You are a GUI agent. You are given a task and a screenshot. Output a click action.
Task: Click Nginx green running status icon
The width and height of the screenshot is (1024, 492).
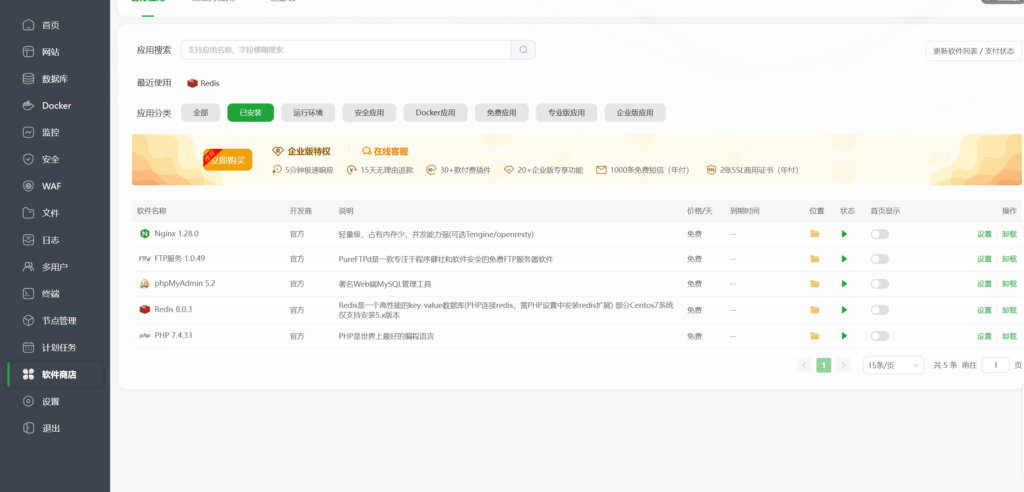point(844,234)
